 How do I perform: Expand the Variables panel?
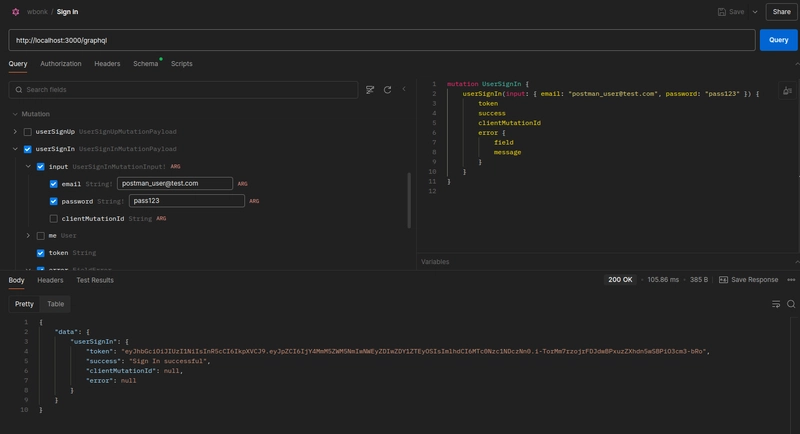[796, 262]
